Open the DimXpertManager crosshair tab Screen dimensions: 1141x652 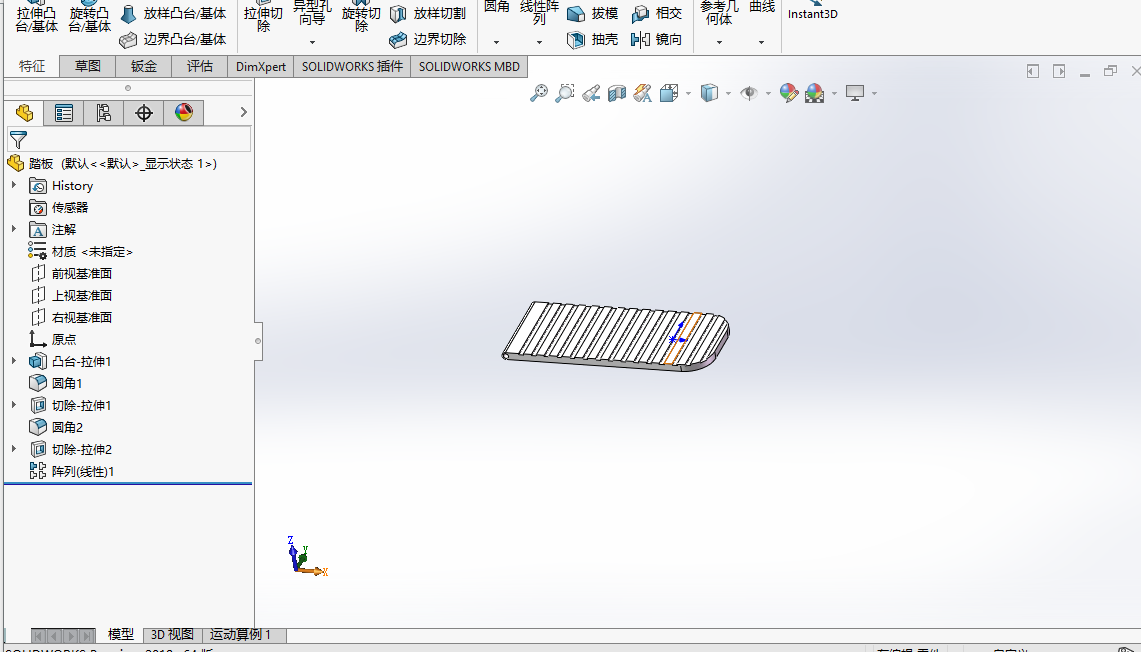[x=144, y=113]
